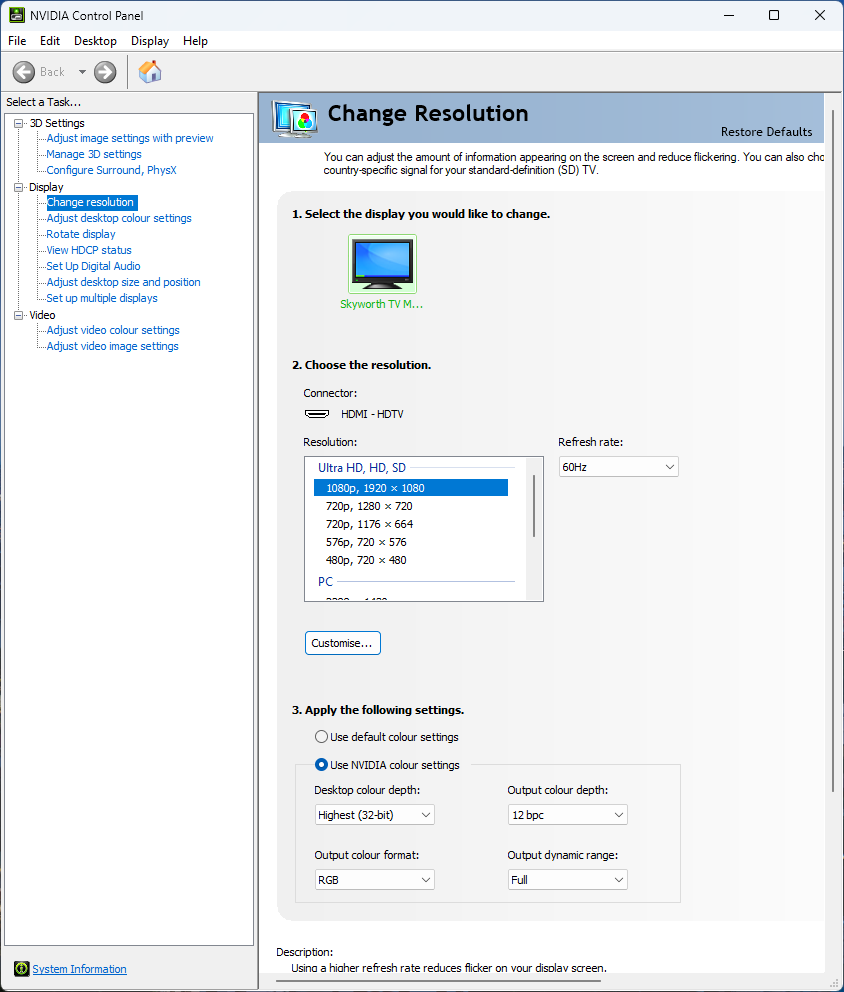
Task: Open Desktop colour depth dropdown
Action: pos(375,815)
